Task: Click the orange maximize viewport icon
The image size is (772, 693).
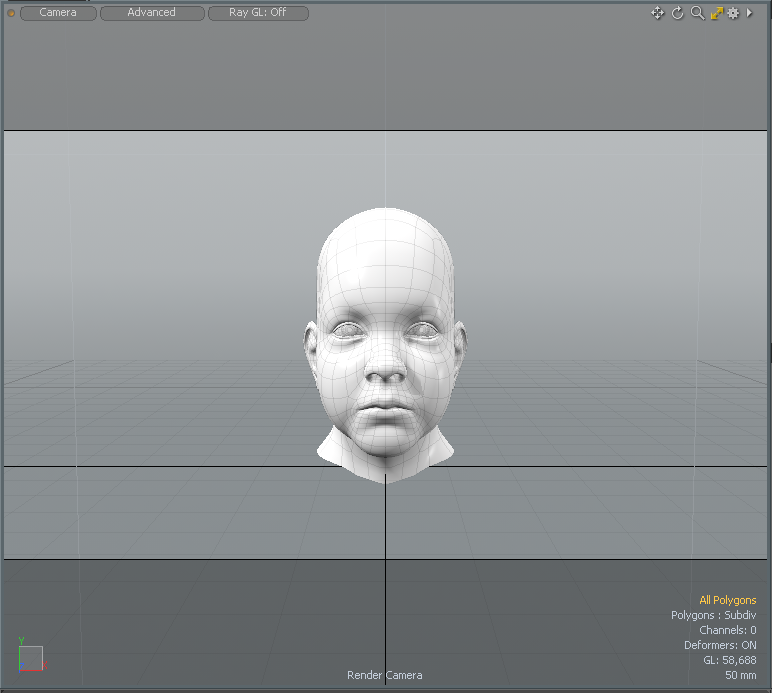Action: 716,13
